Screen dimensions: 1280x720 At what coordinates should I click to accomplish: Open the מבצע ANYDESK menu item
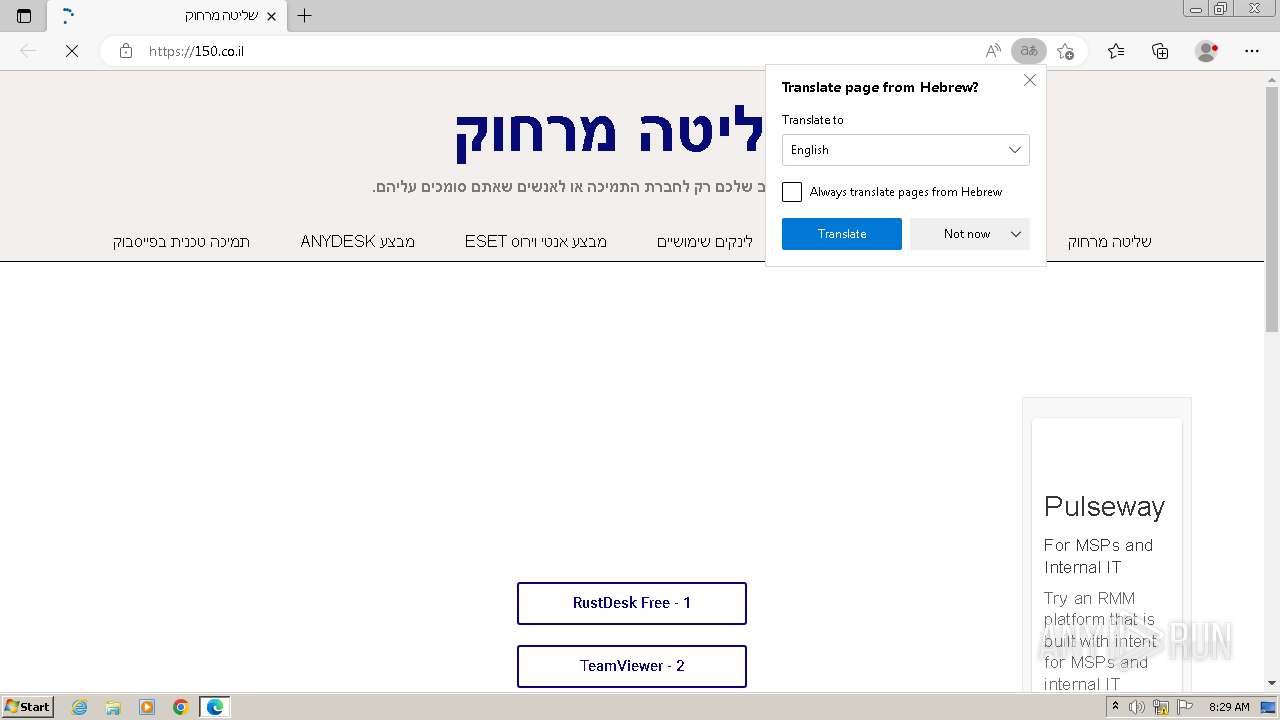click(358, 241)
